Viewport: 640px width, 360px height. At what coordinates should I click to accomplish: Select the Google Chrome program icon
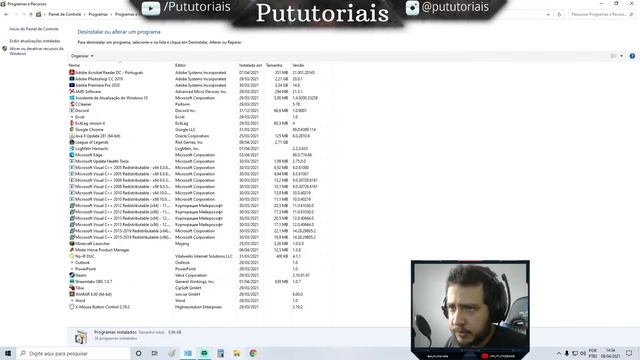[72, 129]
